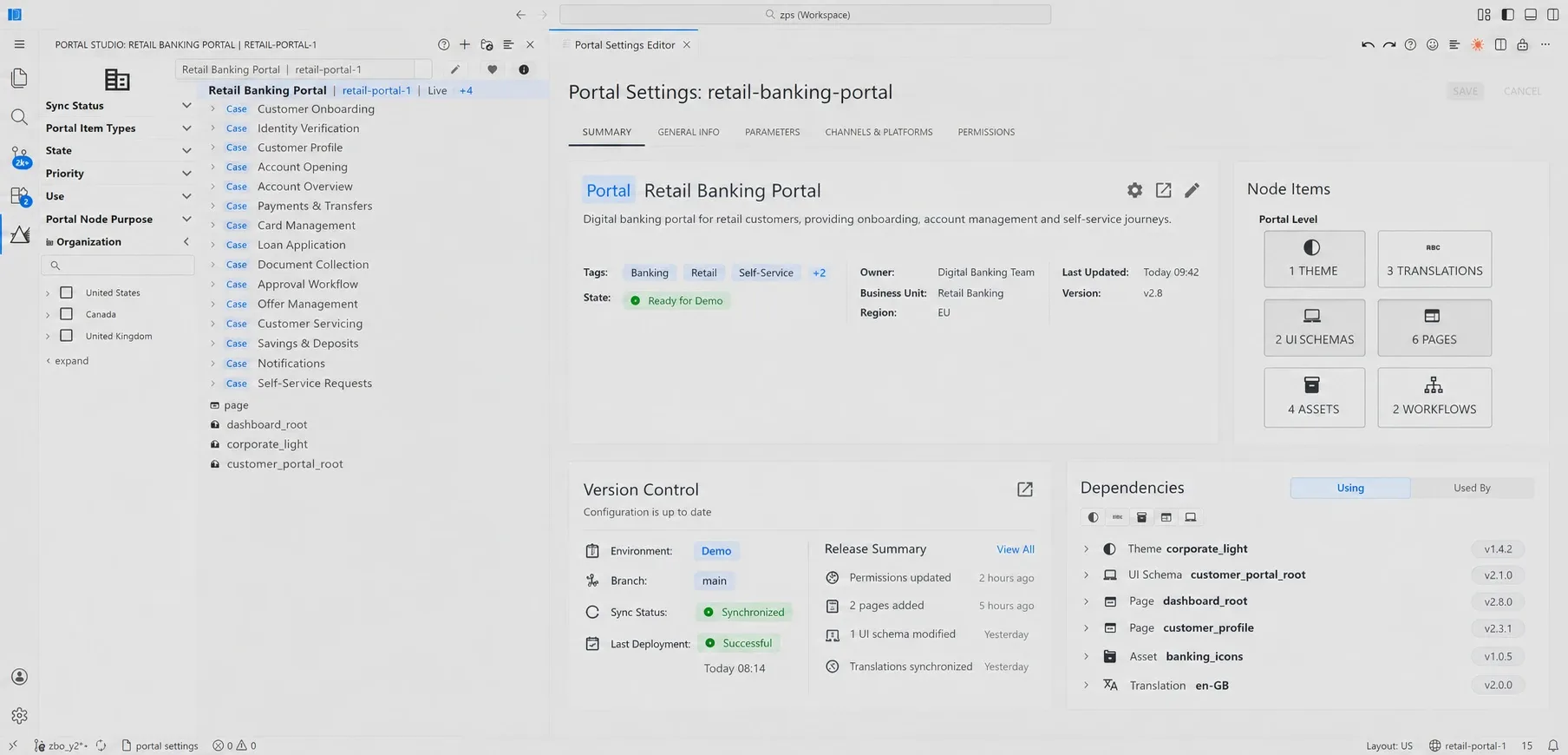
Task: Select the Portal Settings Editor tab
Action: [624, 45]
